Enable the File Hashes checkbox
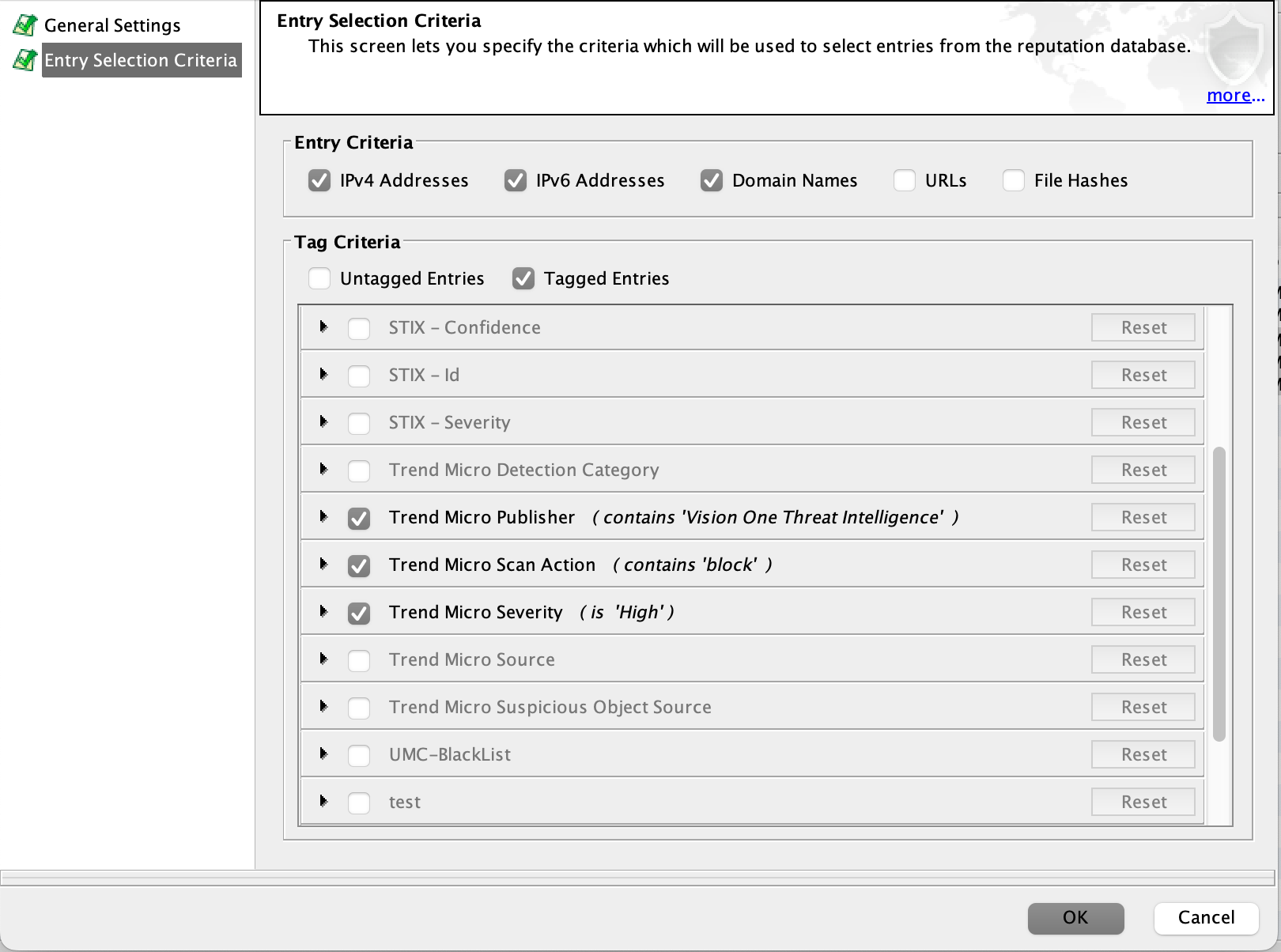This screenshot has width=1281, height=952. click(1014, 181)
